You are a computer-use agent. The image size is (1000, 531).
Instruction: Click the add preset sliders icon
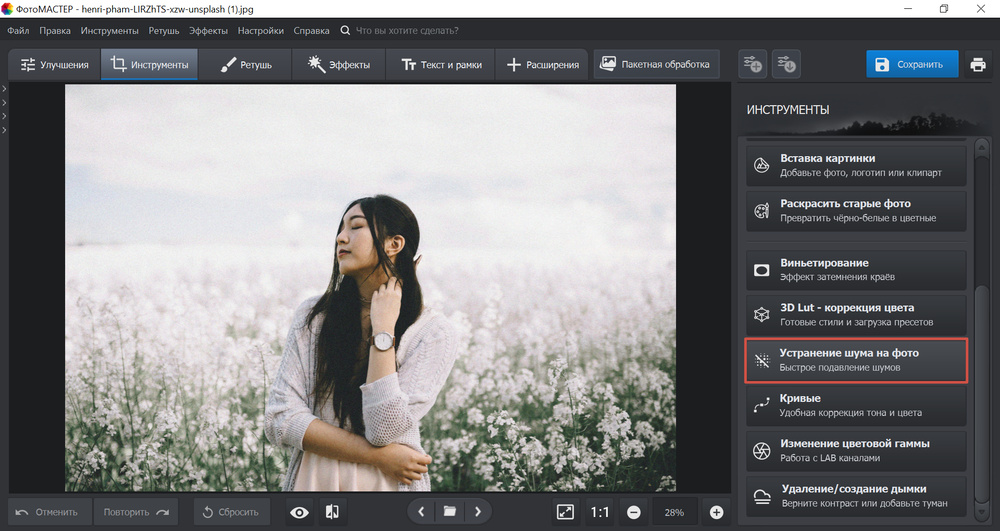tap(753, 65)
